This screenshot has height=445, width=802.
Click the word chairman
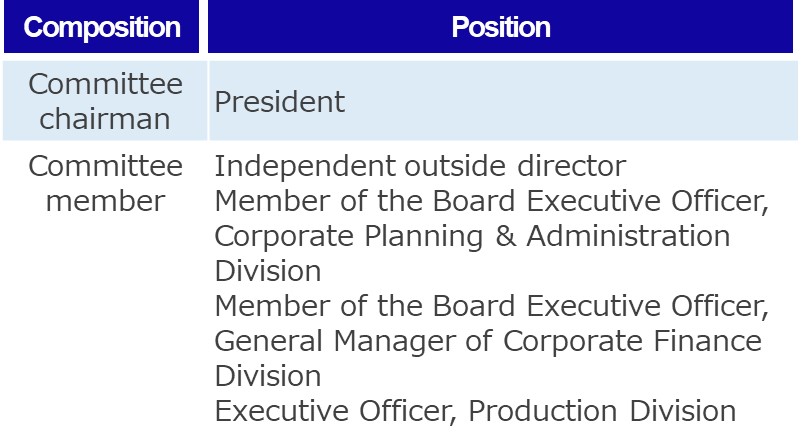[x=105, y=119]
